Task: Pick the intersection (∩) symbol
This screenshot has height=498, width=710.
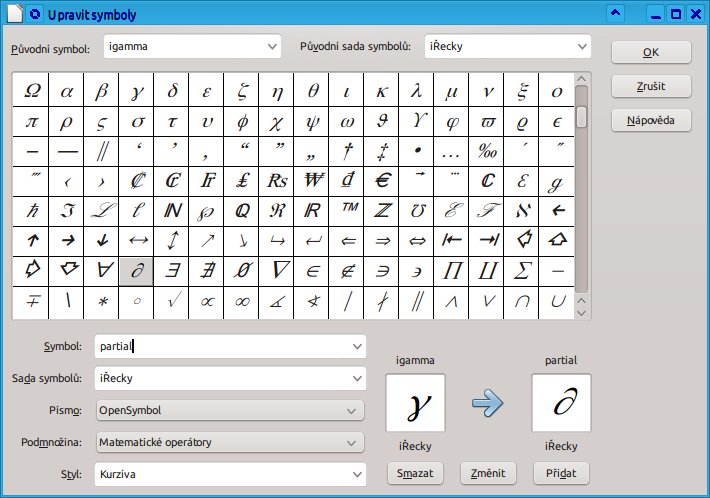Action: [x=522, y=302]
